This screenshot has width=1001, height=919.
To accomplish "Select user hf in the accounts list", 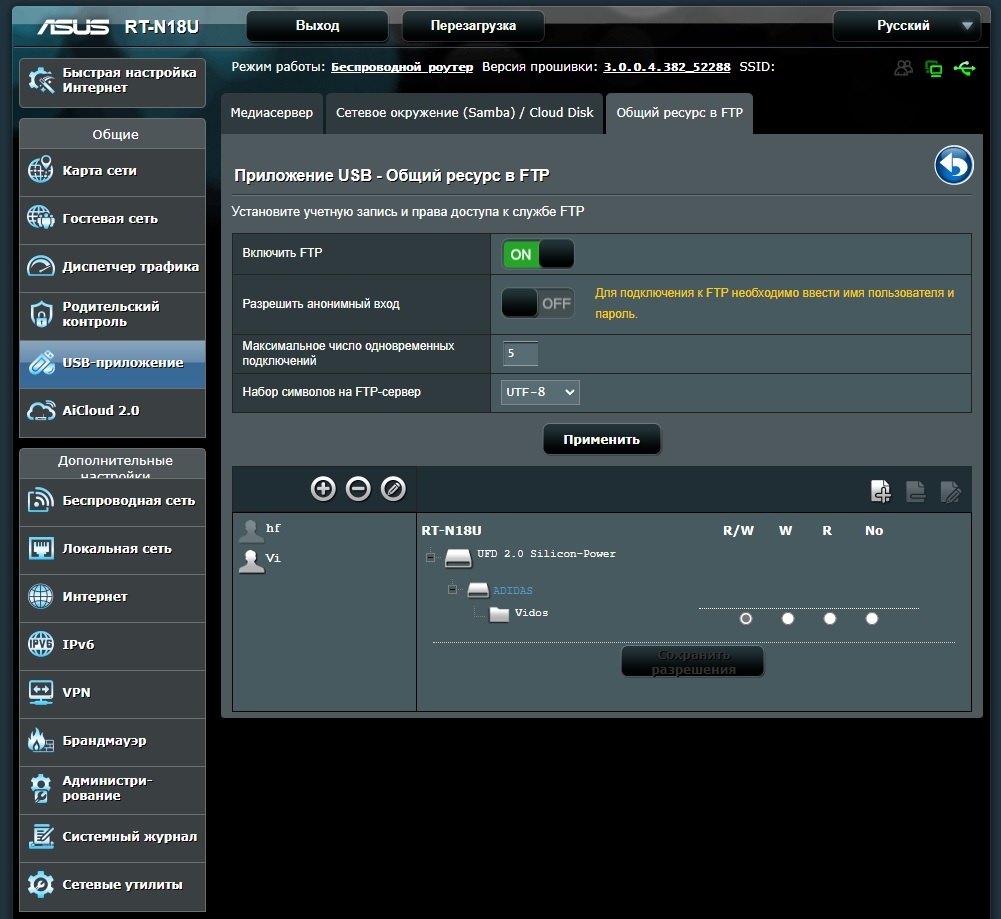I will (x=273, y=528).
